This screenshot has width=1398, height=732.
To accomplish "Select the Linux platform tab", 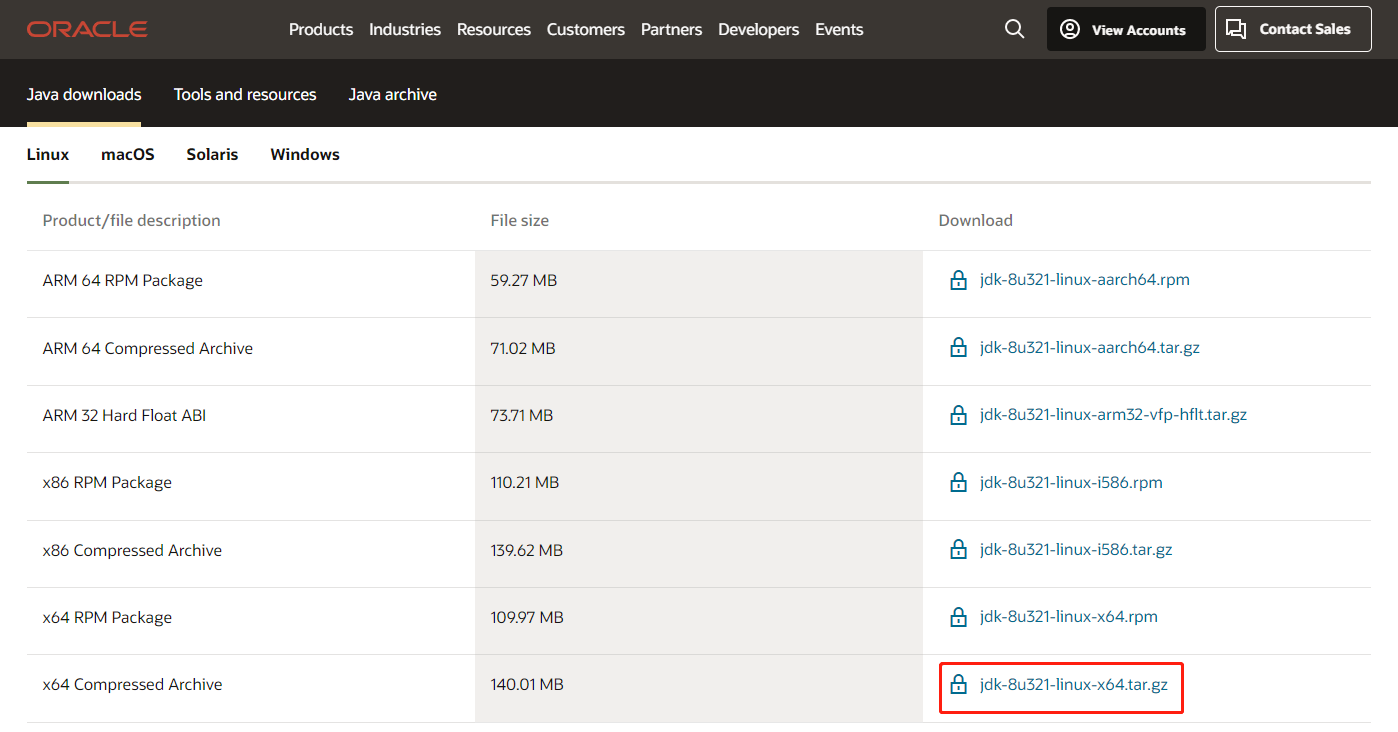I will coord(48,155).
